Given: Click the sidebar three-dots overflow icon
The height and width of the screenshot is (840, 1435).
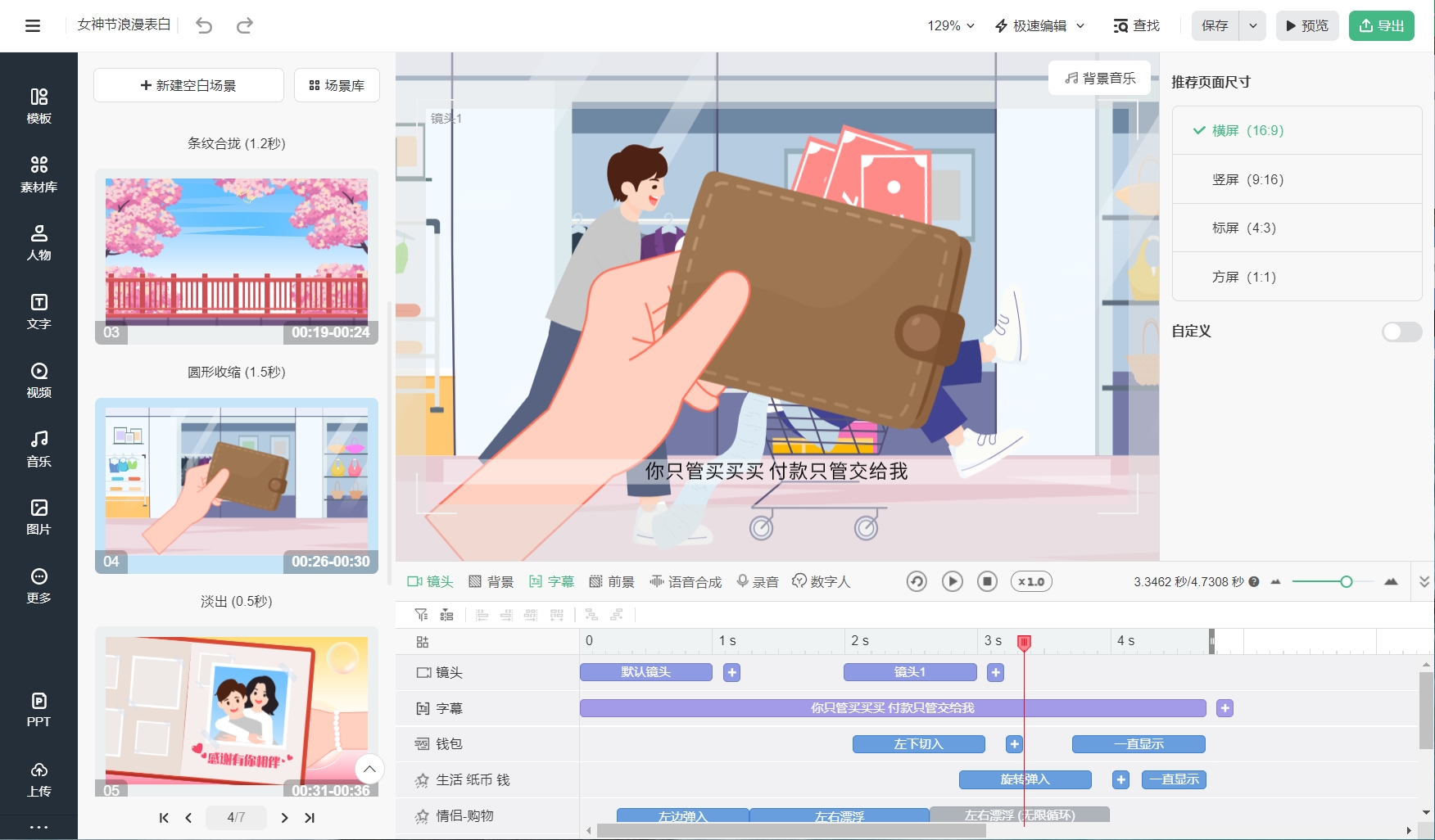Looking at the screenshot, I should [38, 828].
